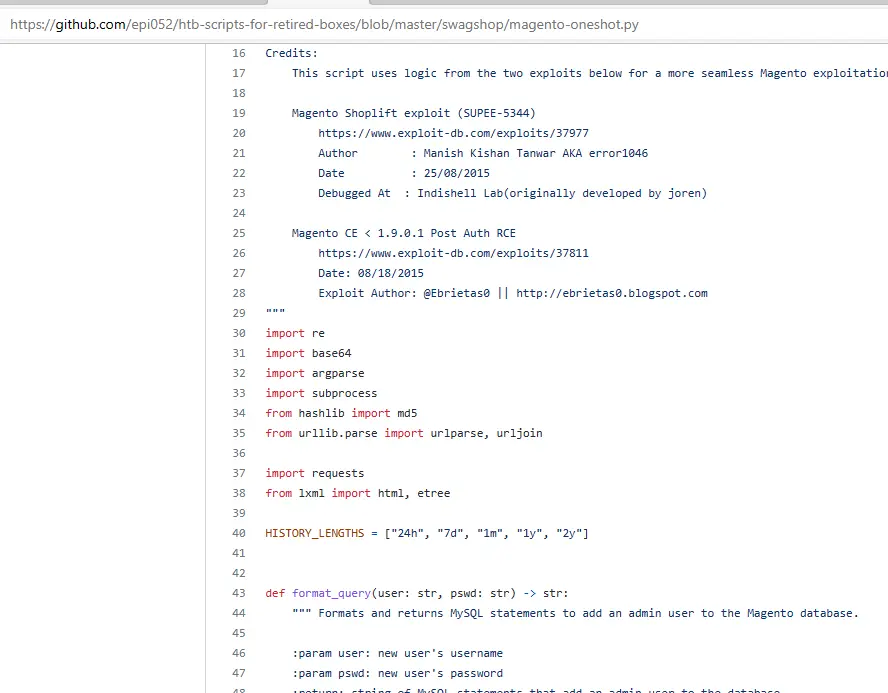Click the 'Credits:' text
888x693 pixels.
point(292,53)
